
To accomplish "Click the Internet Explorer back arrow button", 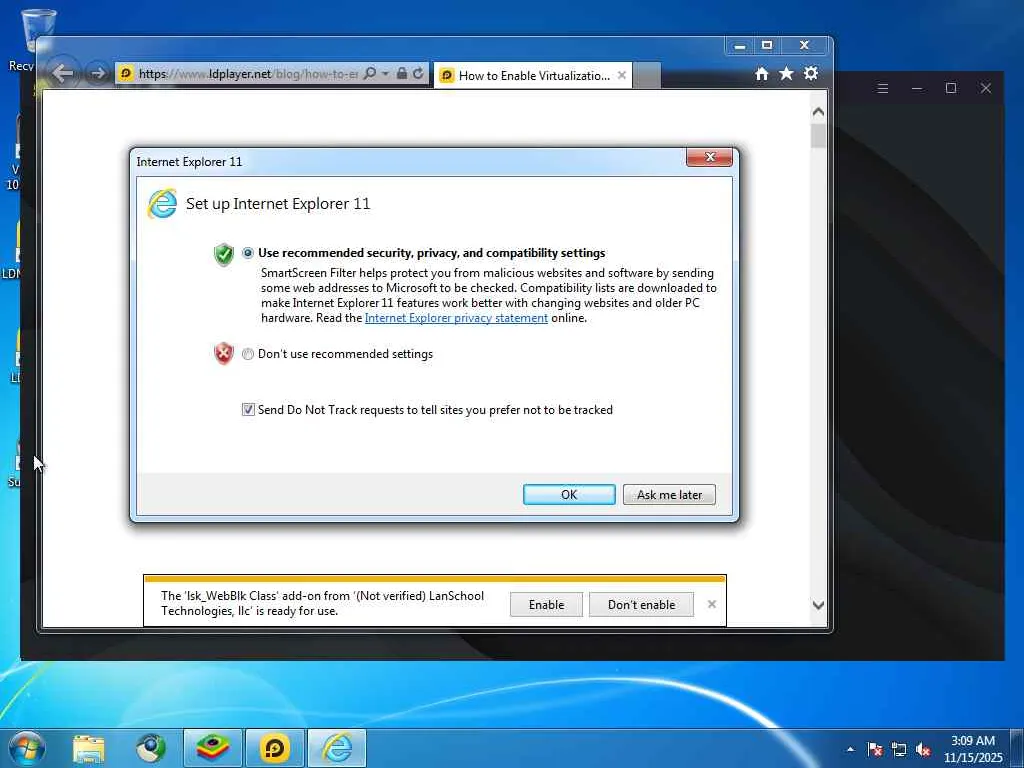I will 63,73.
